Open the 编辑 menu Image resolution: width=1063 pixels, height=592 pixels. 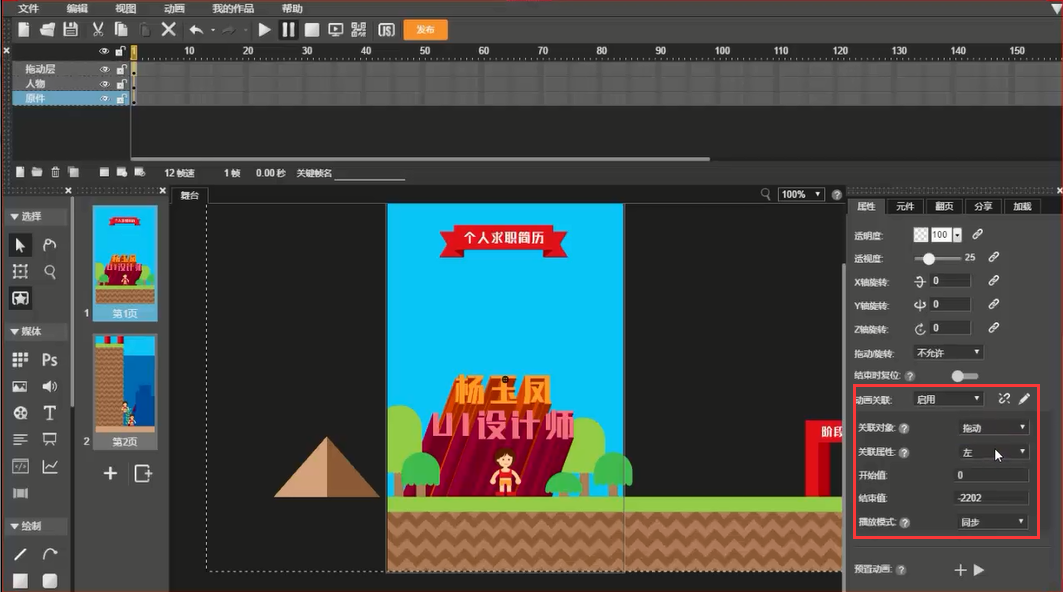pos(77,8)
